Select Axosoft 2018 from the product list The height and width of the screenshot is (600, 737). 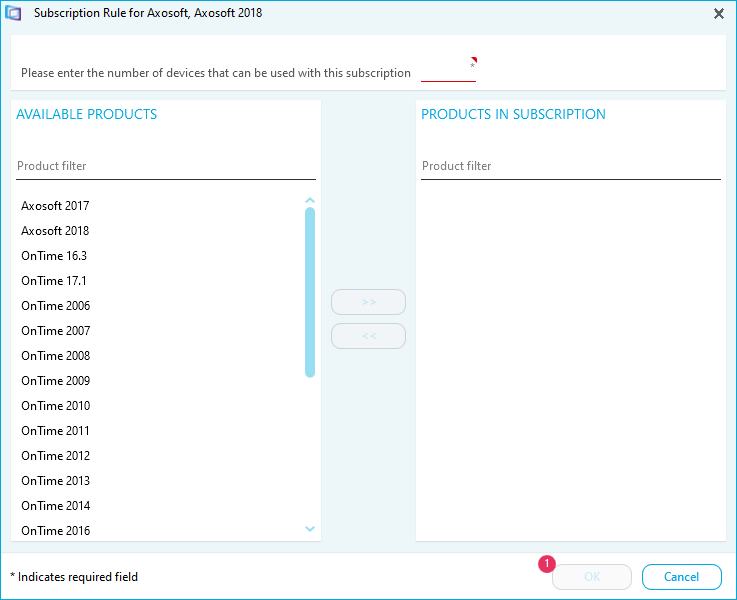tap(55, 231)
